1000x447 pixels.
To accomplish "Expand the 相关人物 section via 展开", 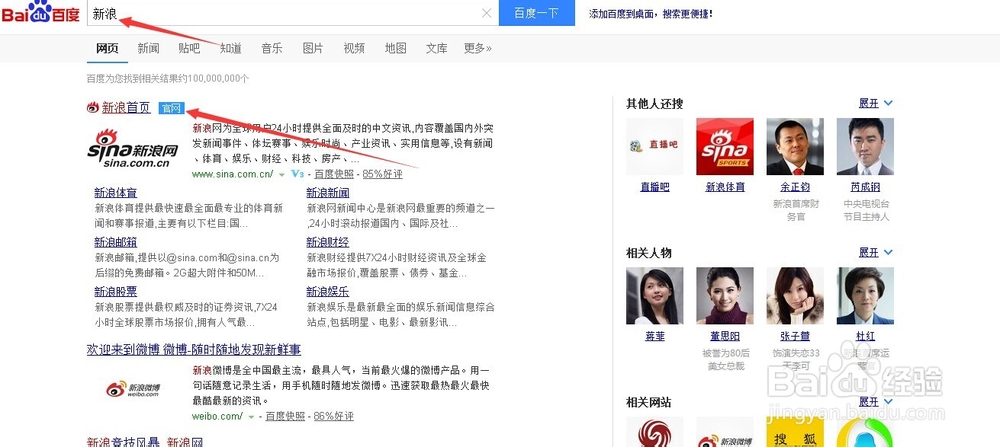I will [x=876, y=253].
